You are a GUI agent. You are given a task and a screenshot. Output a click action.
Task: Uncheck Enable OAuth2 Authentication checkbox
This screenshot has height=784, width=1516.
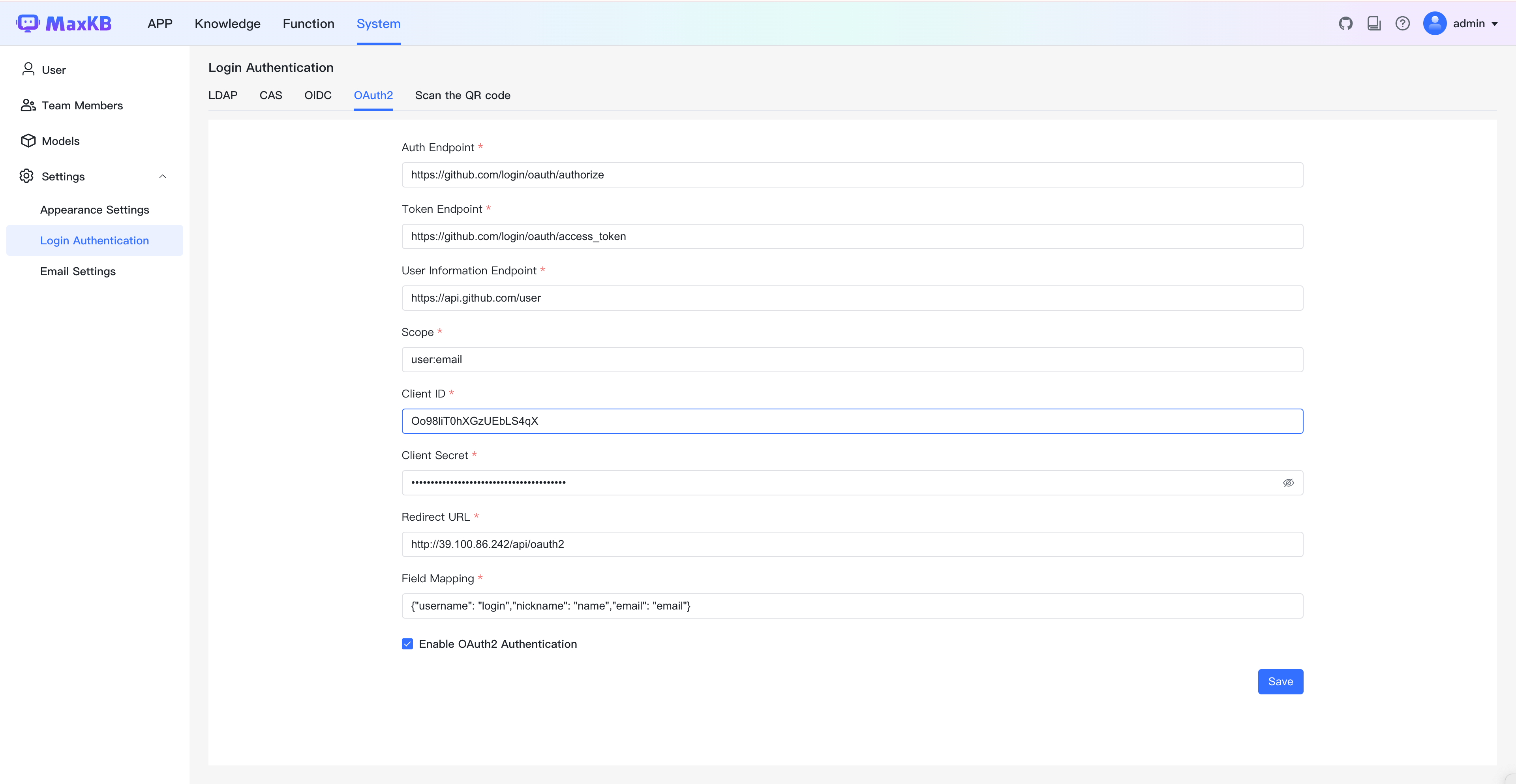pyautogui.click(x=407, y=644)
